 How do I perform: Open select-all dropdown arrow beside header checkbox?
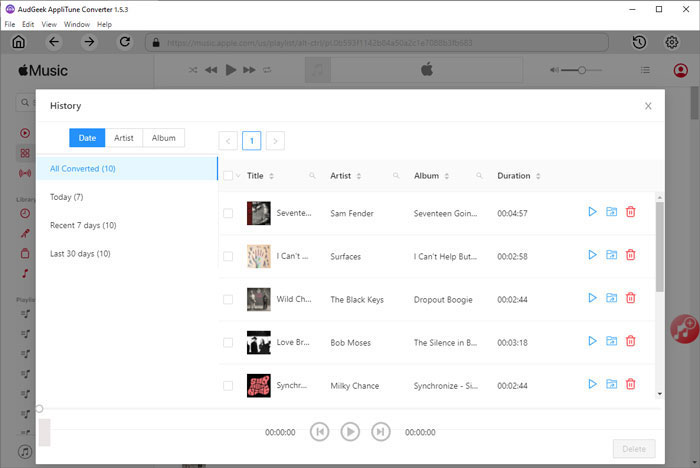point(238,176)
